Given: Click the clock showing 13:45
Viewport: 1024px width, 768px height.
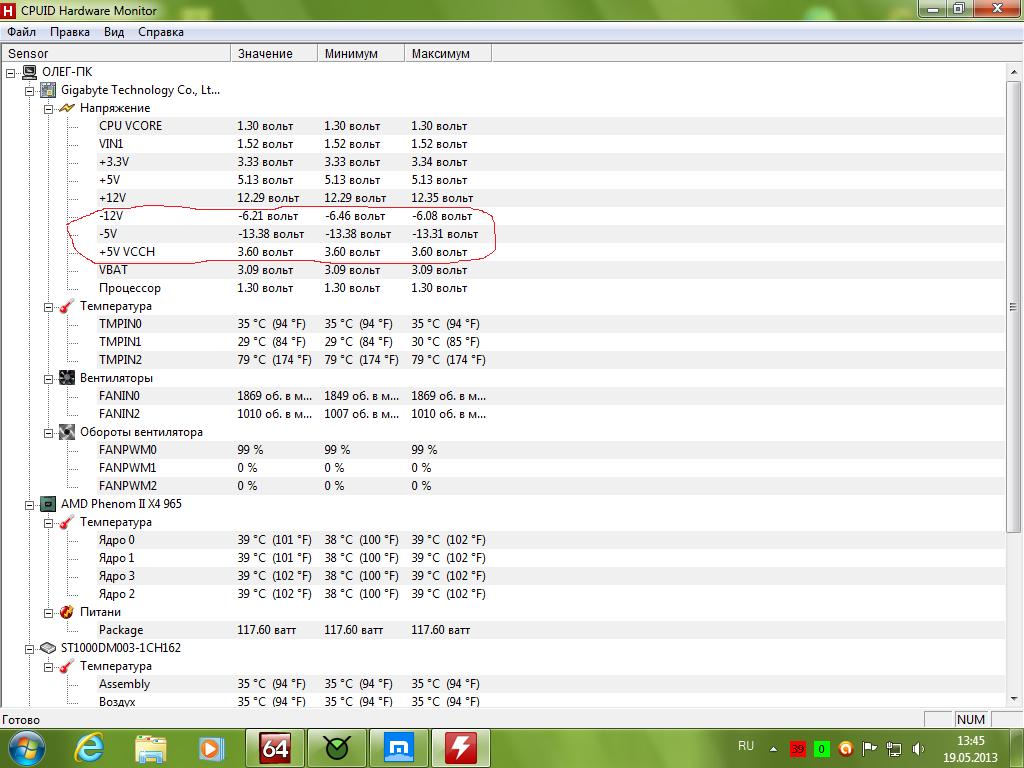Looking at the screenshot, I should [970, 741].
